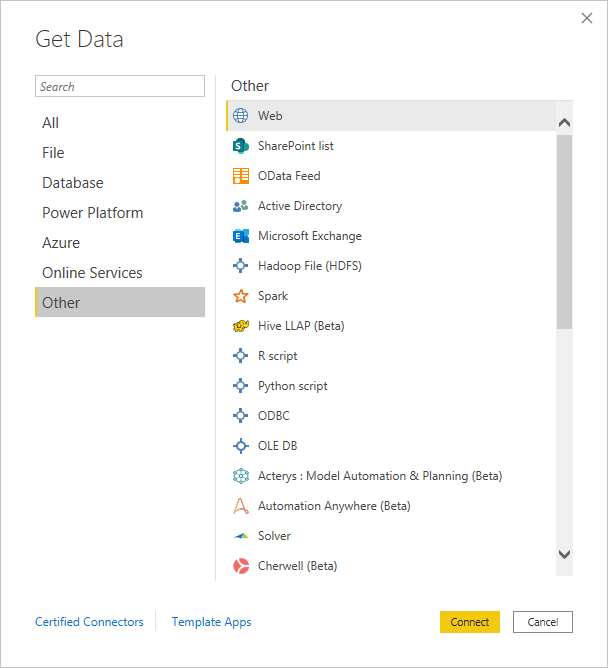
Task: Select "SharePoint list" text
Action: tap(295, 146)
